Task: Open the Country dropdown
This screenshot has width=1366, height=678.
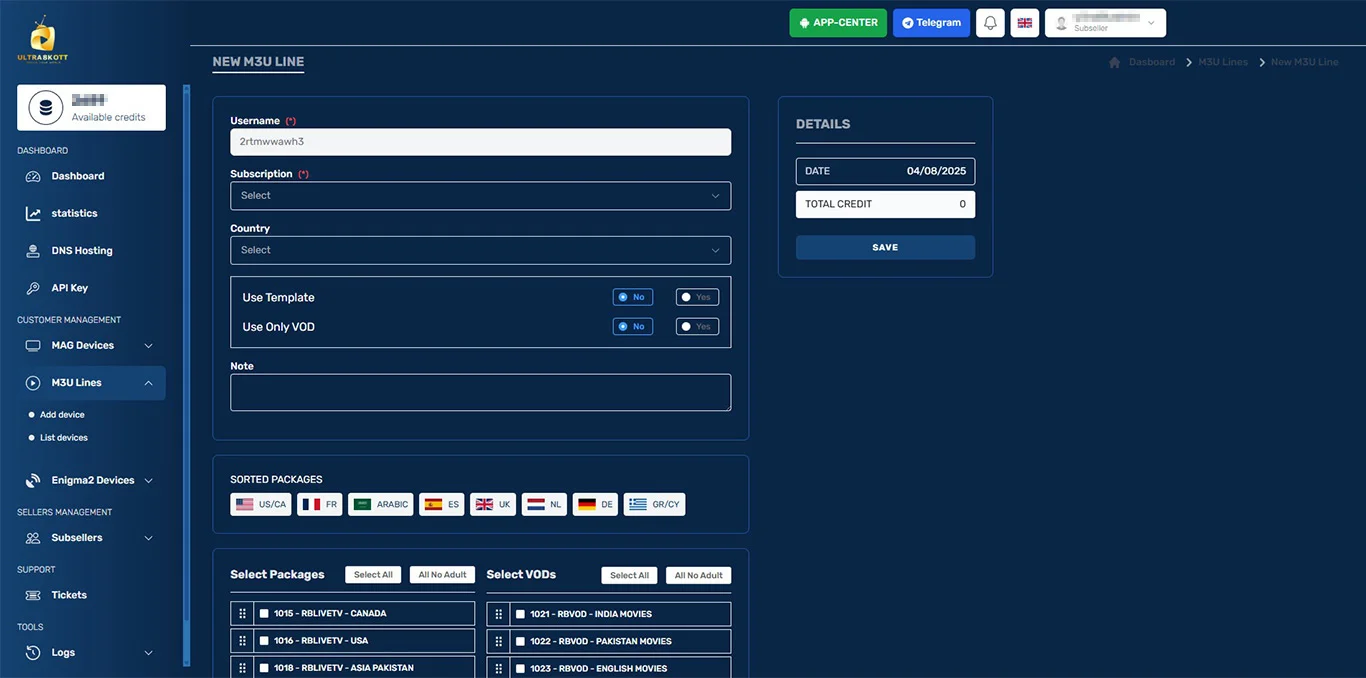Action: [x=480, y=250]
